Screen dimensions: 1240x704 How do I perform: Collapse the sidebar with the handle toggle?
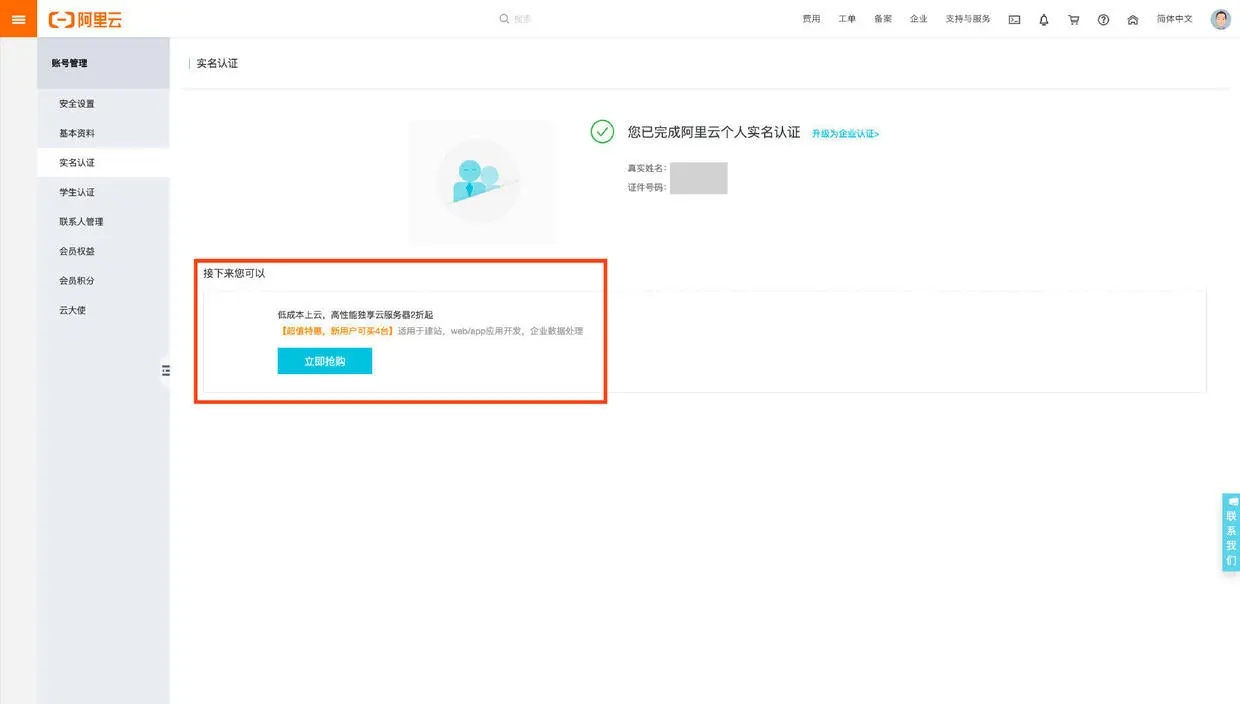click(166, 370)
